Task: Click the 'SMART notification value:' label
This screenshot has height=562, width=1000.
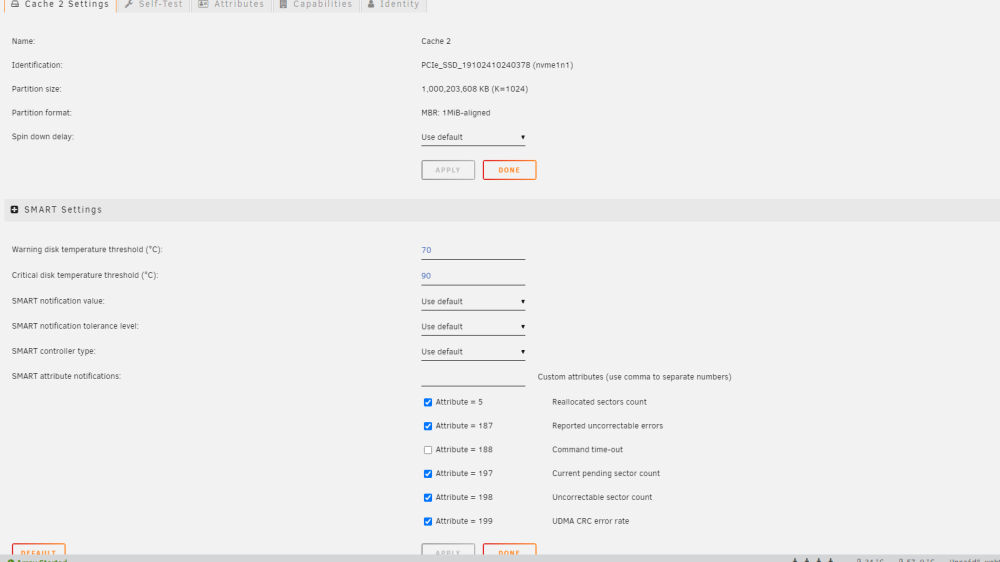Action: [x=58, y=300]
